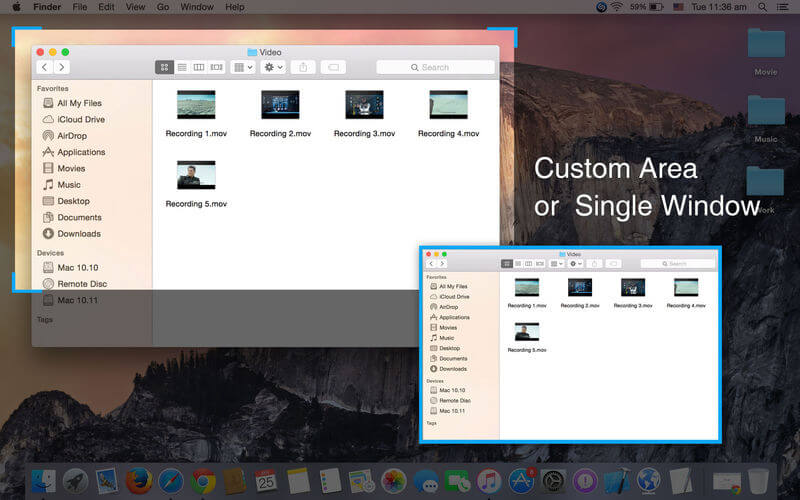Click the Edit Tags button in large Video window
This screenshot has height=500, width=800.
[333, 67]
